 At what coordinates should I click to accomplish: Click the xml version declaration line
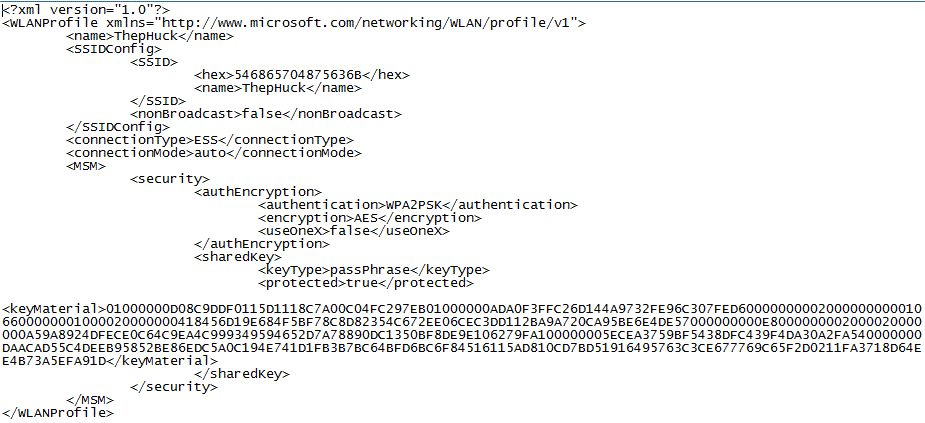86,10
